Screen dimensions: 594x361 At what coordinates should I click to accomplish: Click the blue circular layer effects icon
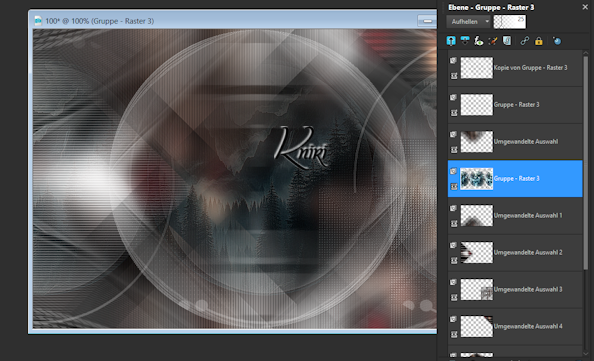point(556,41)
